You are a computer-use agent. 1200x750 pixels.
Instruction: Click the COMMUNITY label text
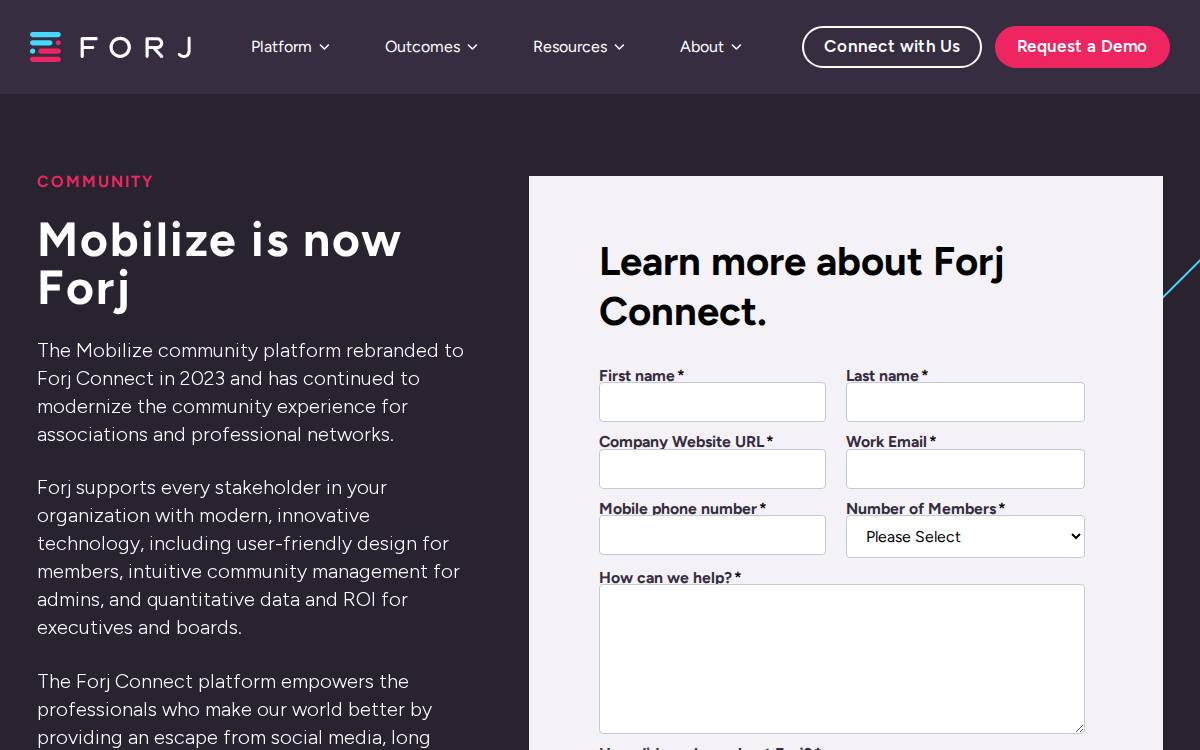[x=95, y=181]
